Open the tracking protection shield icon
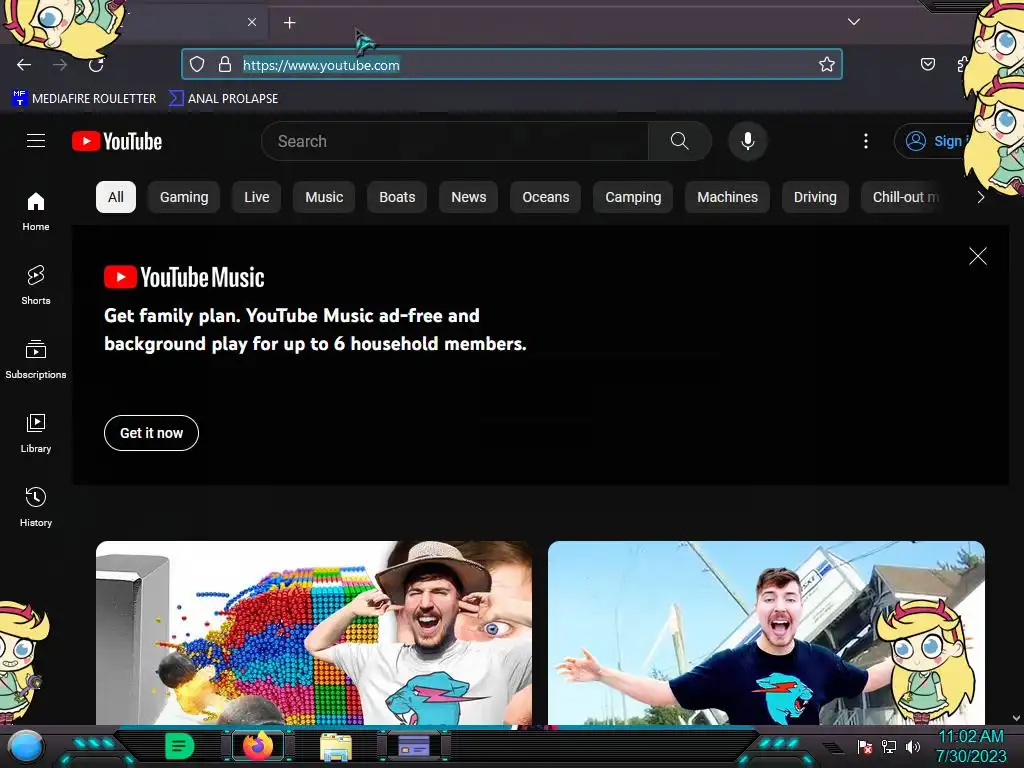The height and width of the screenshot is (768, 1024). click(197, 64)
